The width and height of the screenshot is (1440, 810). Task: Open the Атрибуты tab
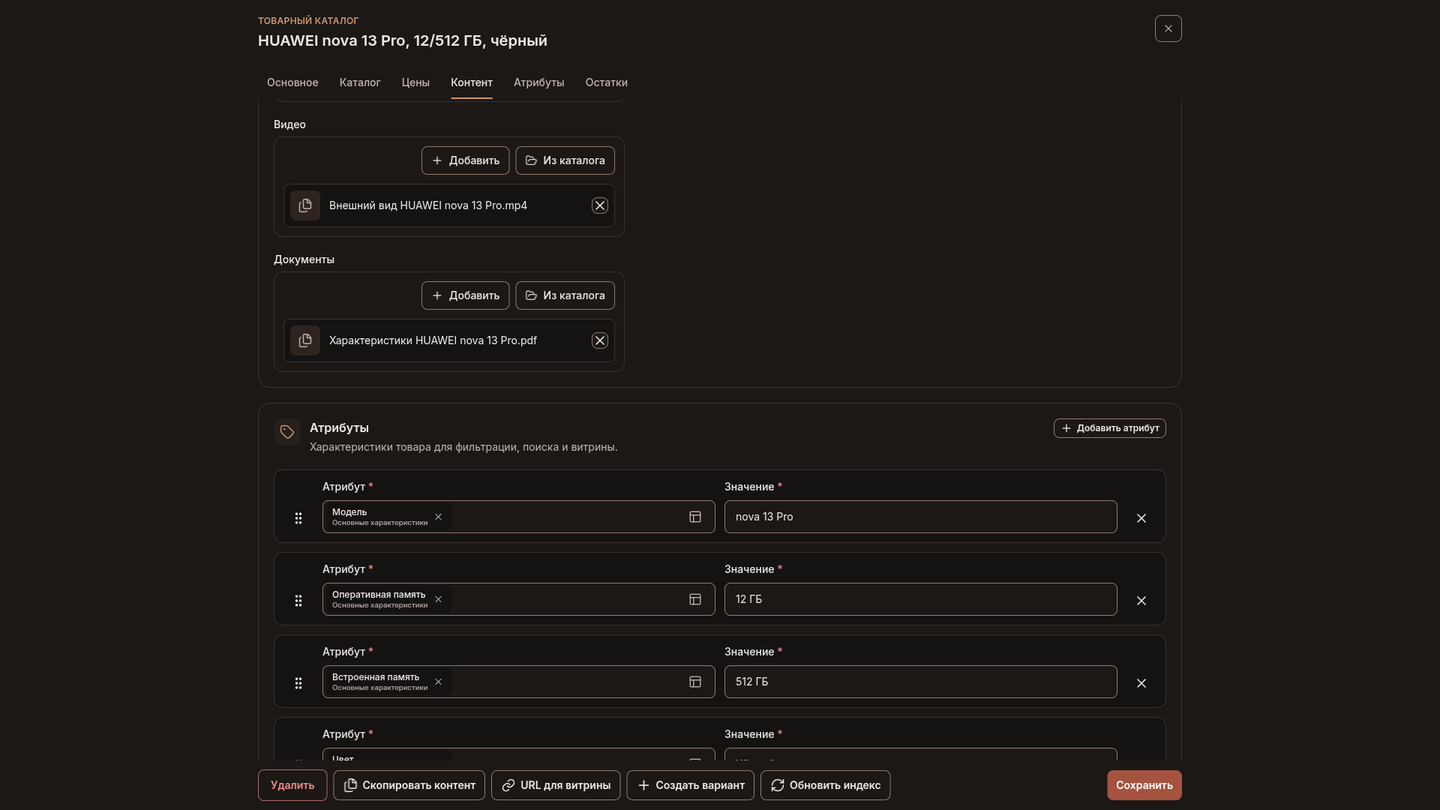(x=539, y=82)
